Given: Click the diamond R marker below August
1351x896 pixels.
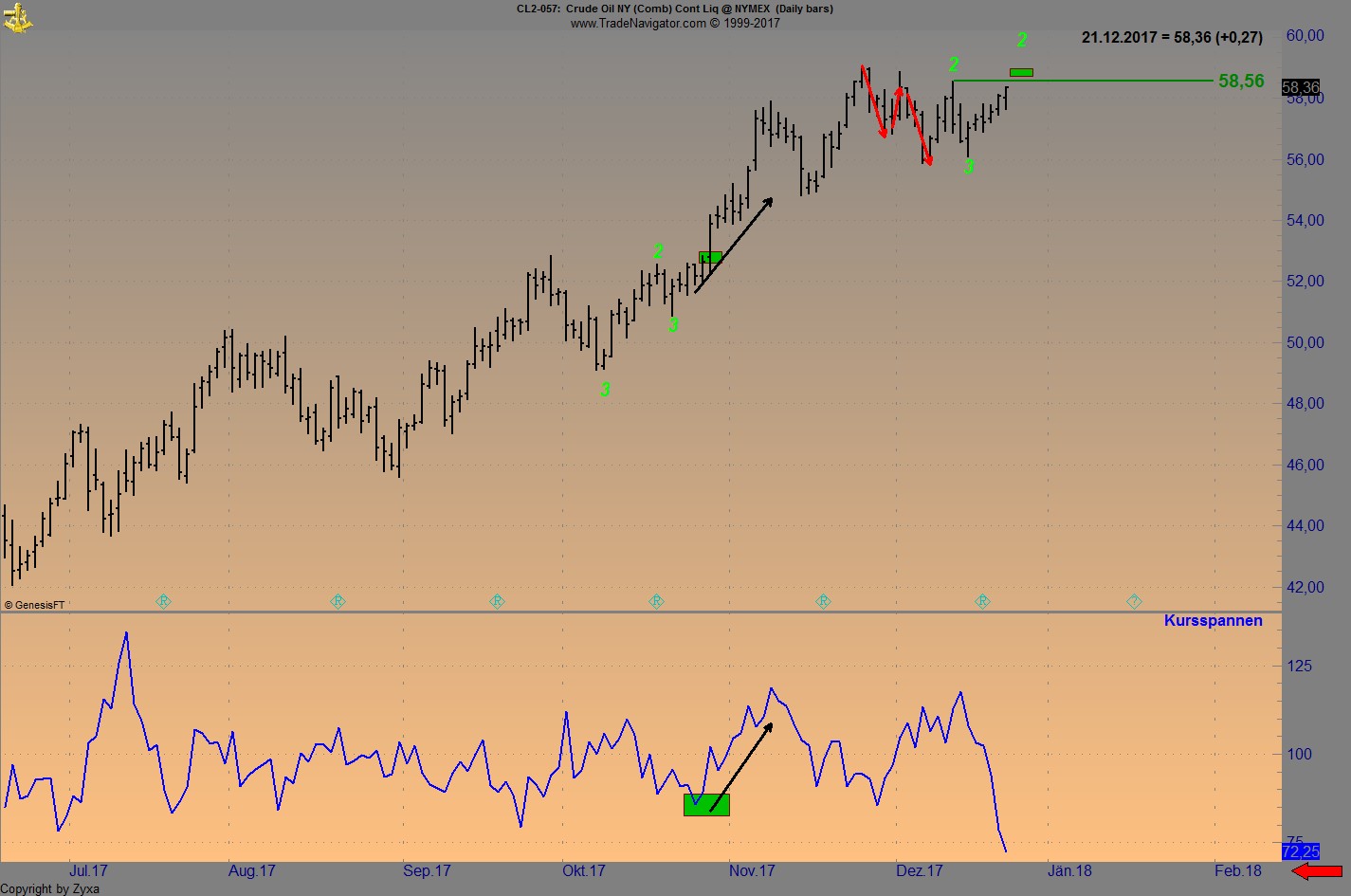Looking at the screenshot, I should coord(338,601).
